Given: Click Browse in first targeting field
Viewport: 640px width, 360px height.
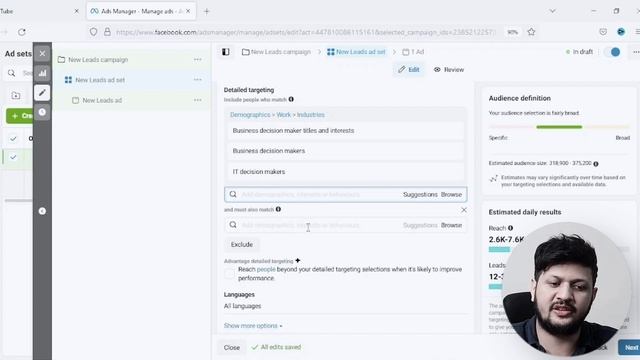Looking at the screenshot, I should point(451,195).
